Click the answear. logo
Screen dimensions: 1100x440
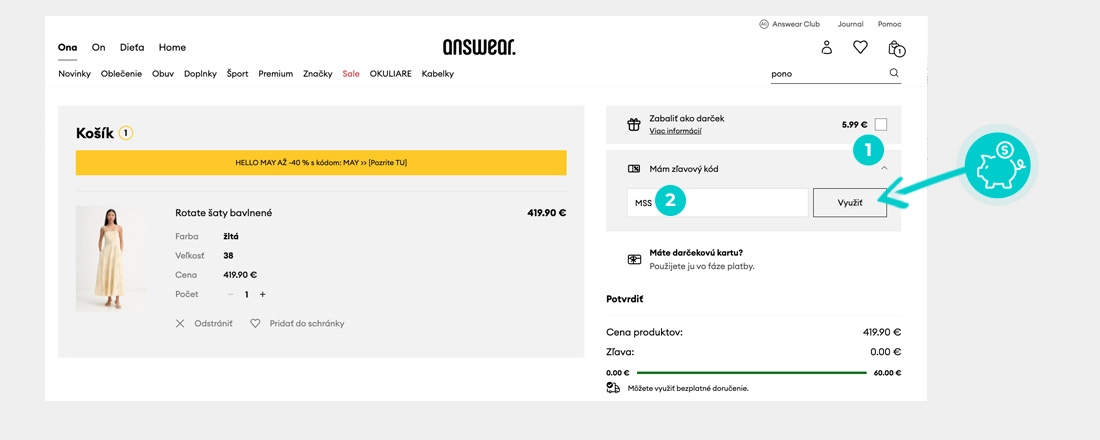click(x=479, y=48)
